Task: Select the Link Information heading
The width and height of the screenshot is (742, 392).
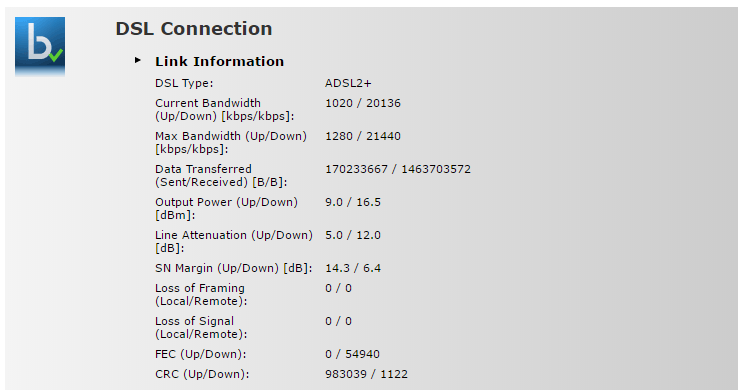Action: point(220,62)
